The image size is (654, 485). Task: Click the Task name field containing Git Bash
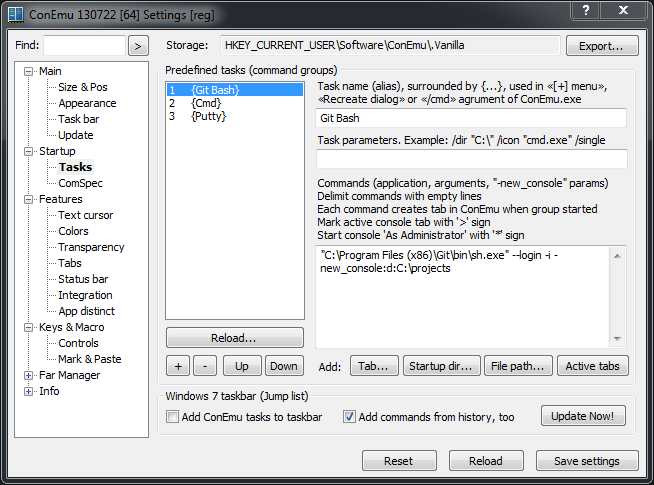pyautogui.click(x=471, y=118)
